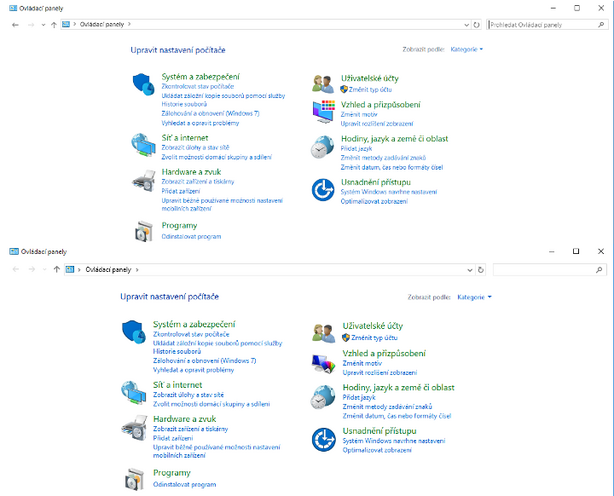This screenshot has width=614, height=496.
Task: Open Hardware a zvuk printer icon in bottom window
Action: point(134,427)
